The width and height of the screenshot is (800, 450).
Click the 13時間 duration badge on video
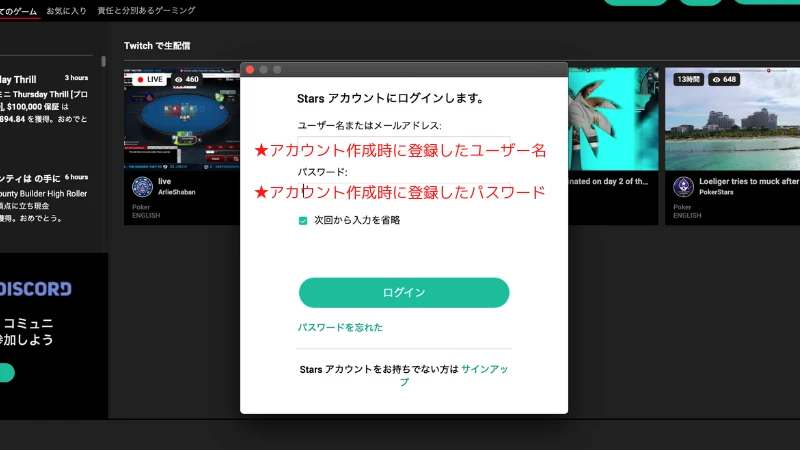[688, 79]
